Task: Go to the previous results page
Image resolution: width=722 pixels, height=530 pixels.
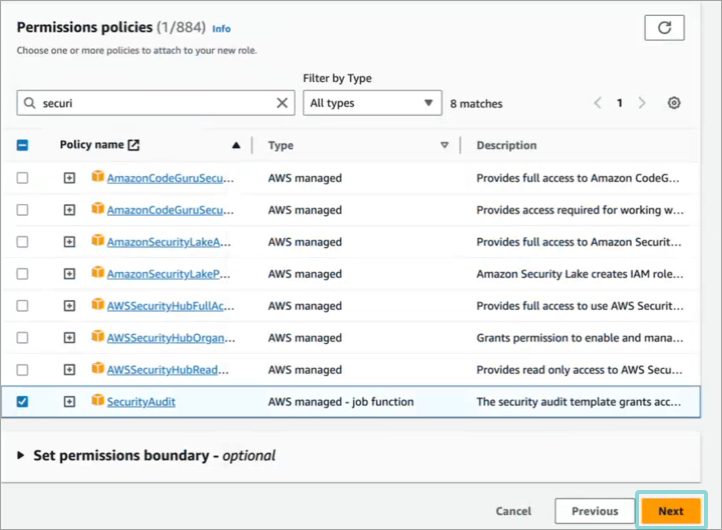Action: tap(598, 103)
